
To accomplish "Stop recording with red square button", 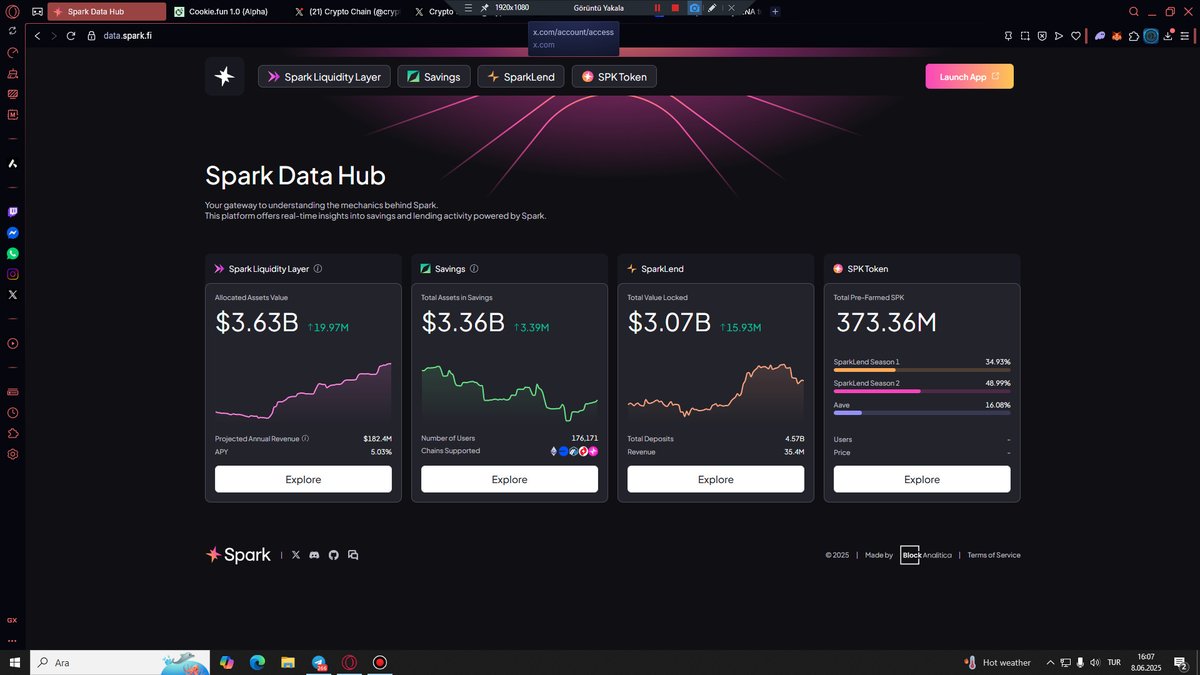I will click(x=675, y=8).
